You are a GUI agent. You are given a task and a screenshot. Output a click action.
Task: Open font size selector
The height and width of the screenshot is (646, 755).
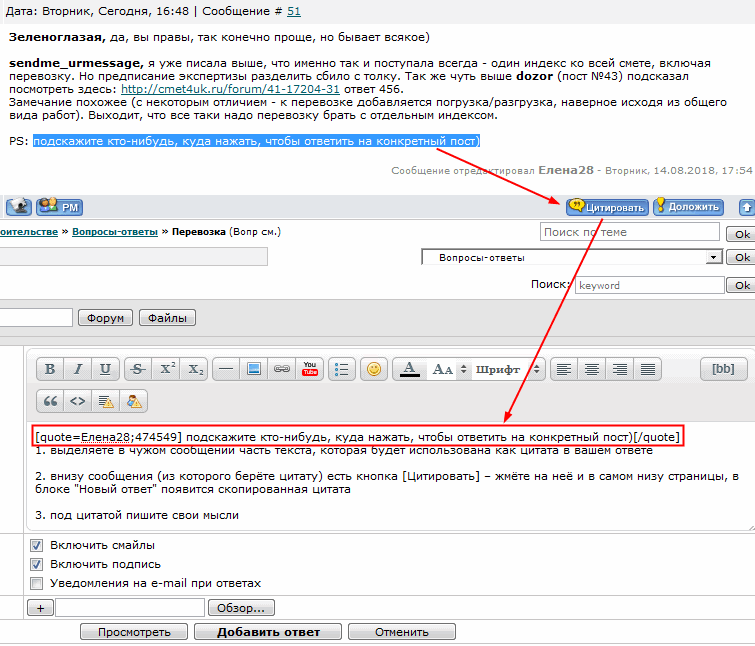point(449,369)
